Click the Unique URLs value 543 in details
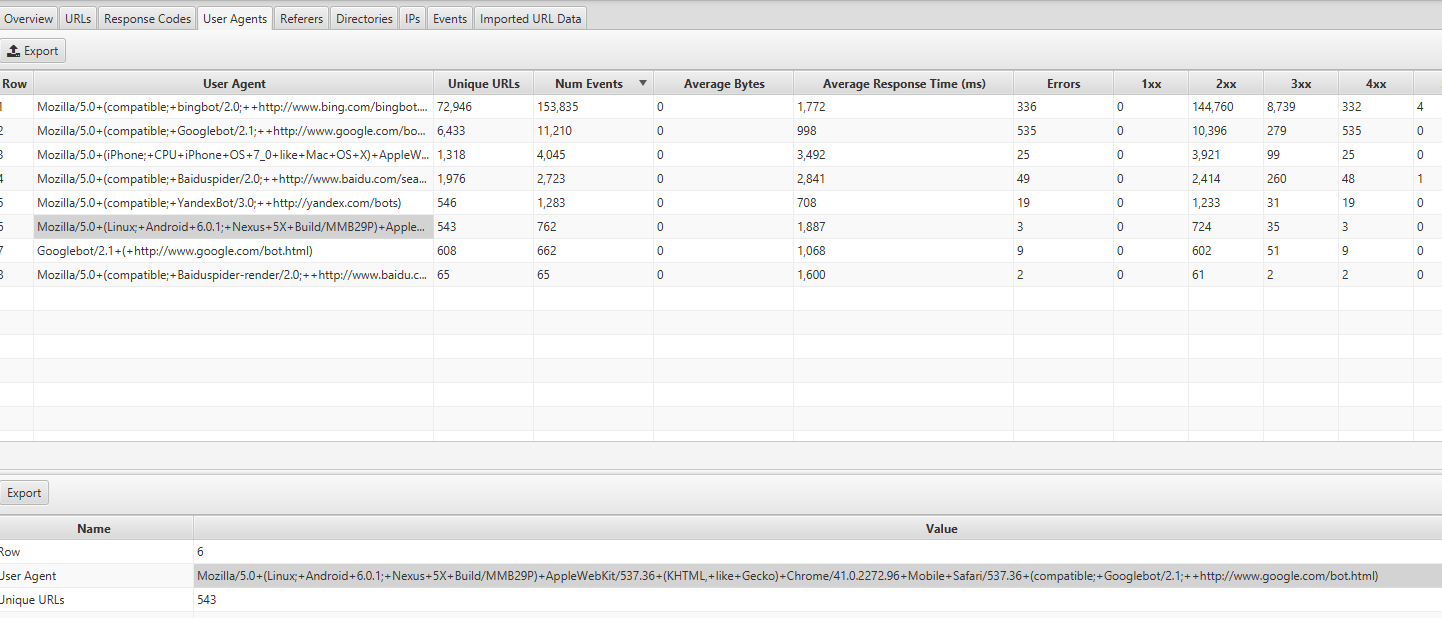 coord(817,600)
